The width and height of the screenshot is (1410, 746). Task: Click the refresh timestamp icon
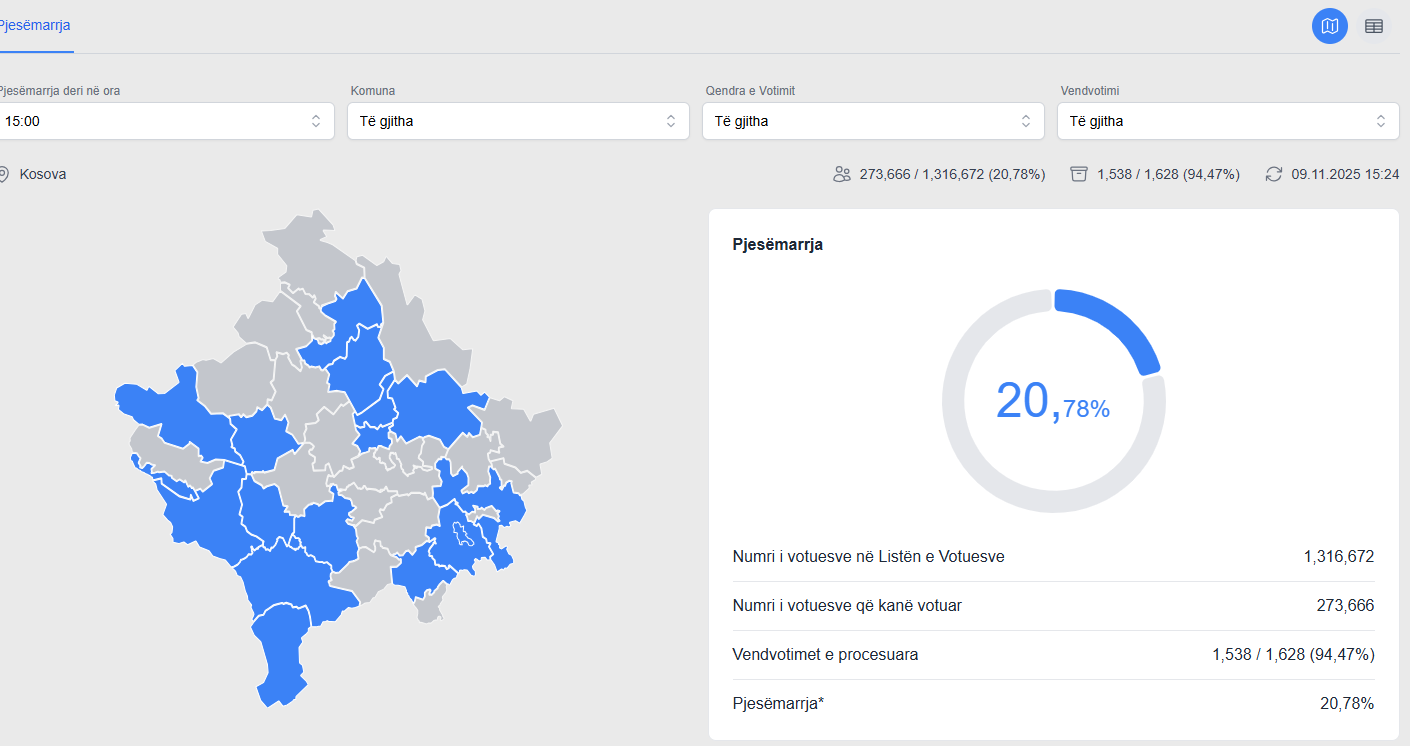point(1273,174)
